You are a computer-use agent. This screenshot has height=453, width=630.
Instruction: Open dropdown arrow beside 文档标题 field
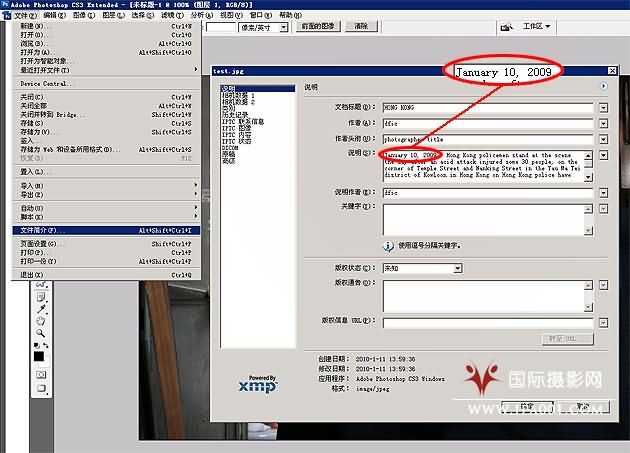click(x=603, y=108)
